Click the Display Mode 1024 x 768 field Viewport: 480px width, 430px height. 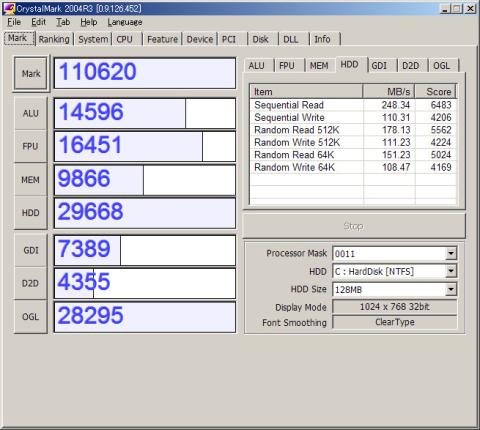pos(395,307)
